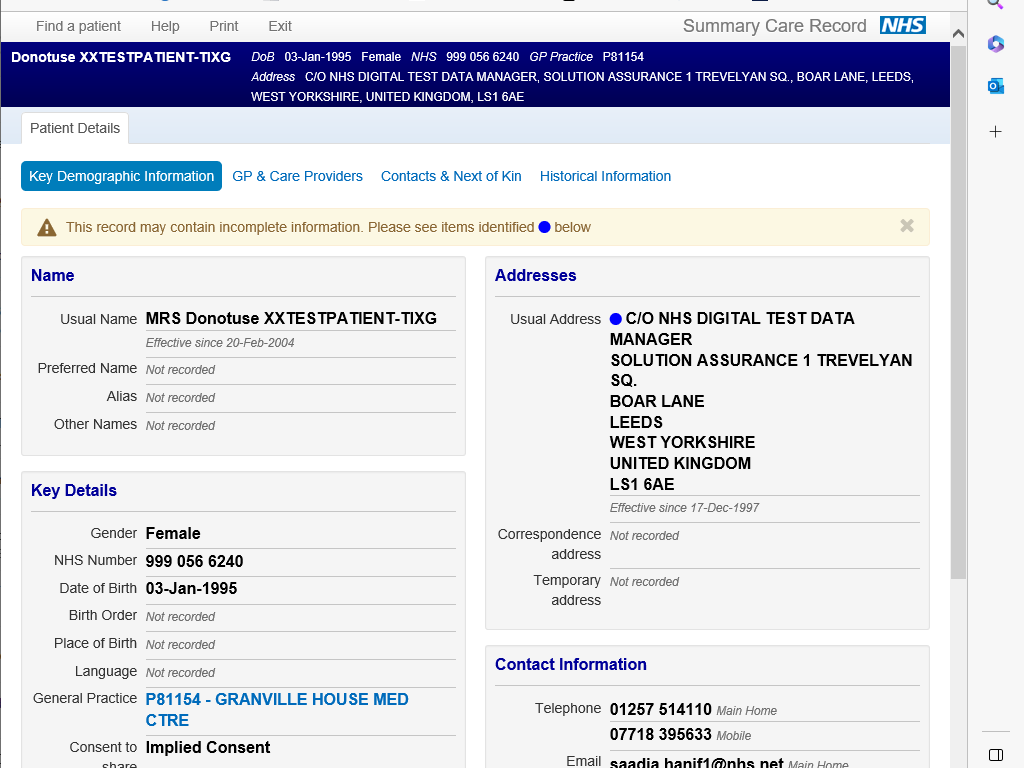Screen dimensions: 1024x768
Task: Click the Implied Consent value
Action: tap(208, 747)
